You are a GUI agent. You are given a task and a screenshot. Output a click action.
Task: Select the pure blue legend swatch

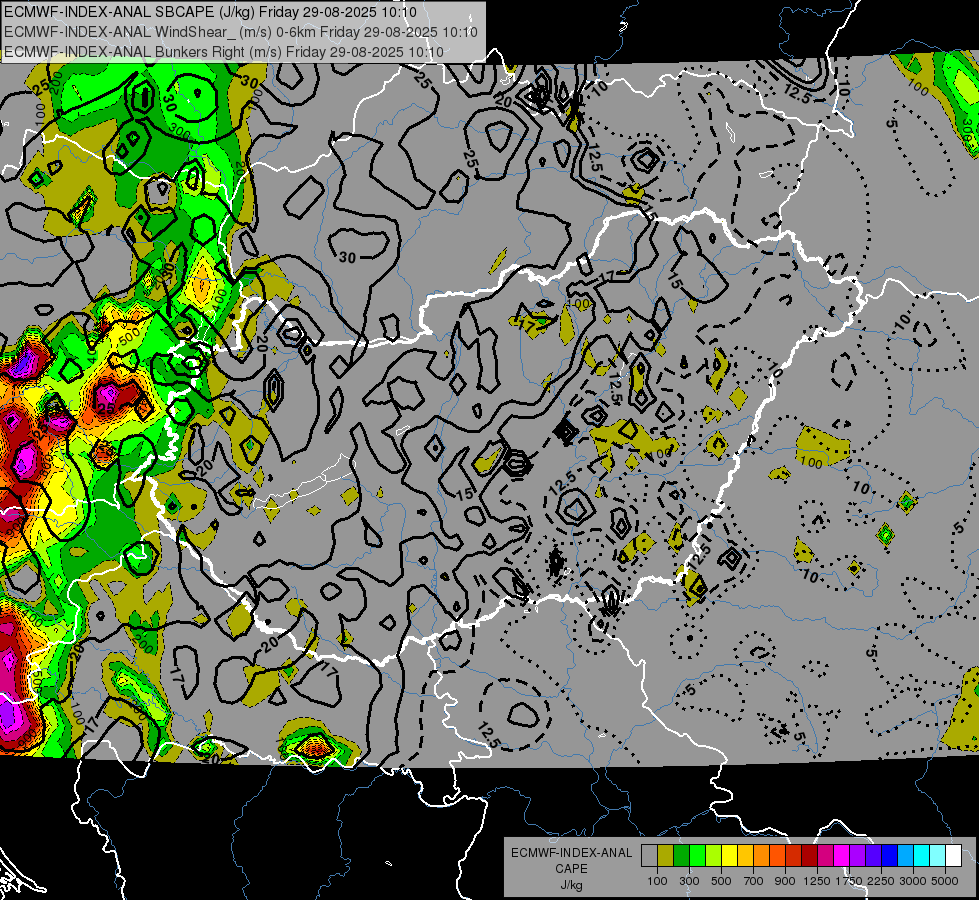tap(890, 856)
